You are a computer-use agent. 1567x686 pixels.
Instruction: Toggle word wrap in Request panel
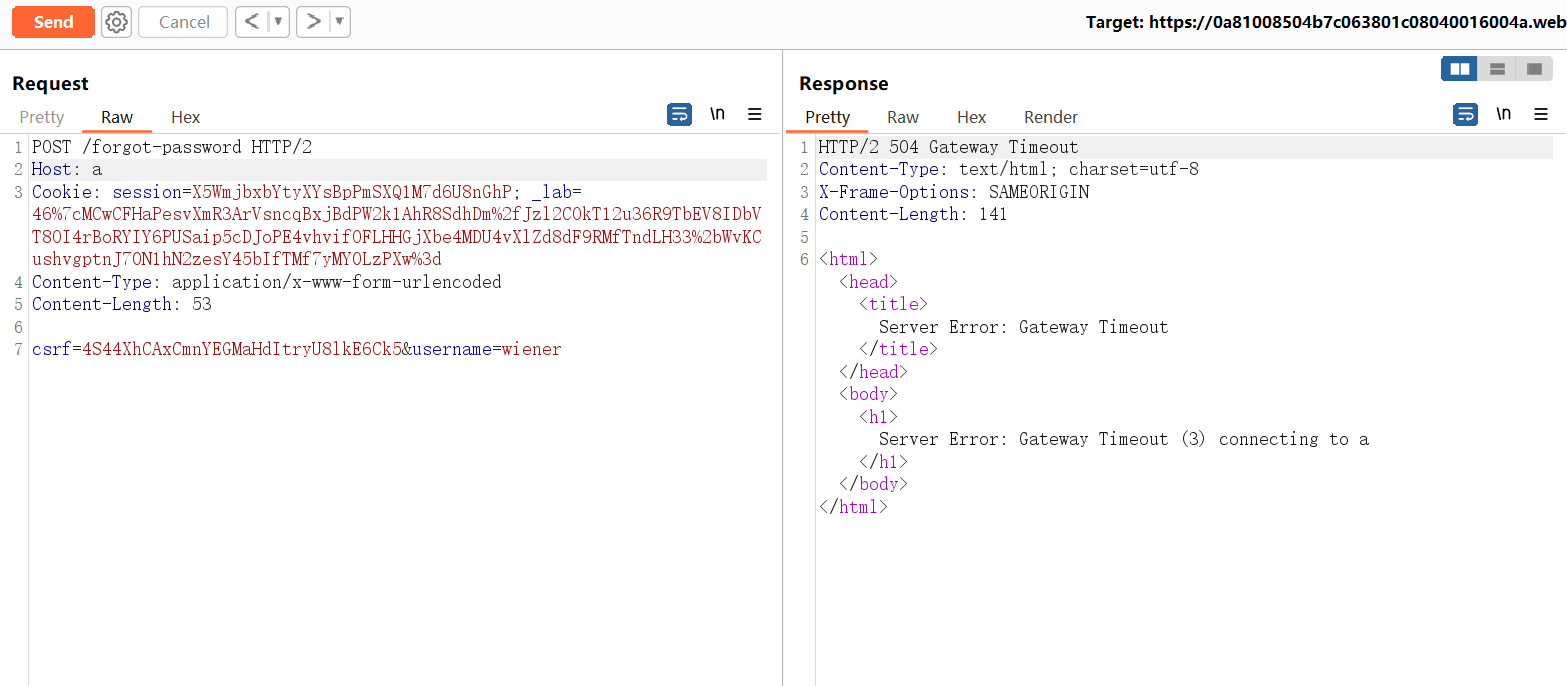[679, 115]
